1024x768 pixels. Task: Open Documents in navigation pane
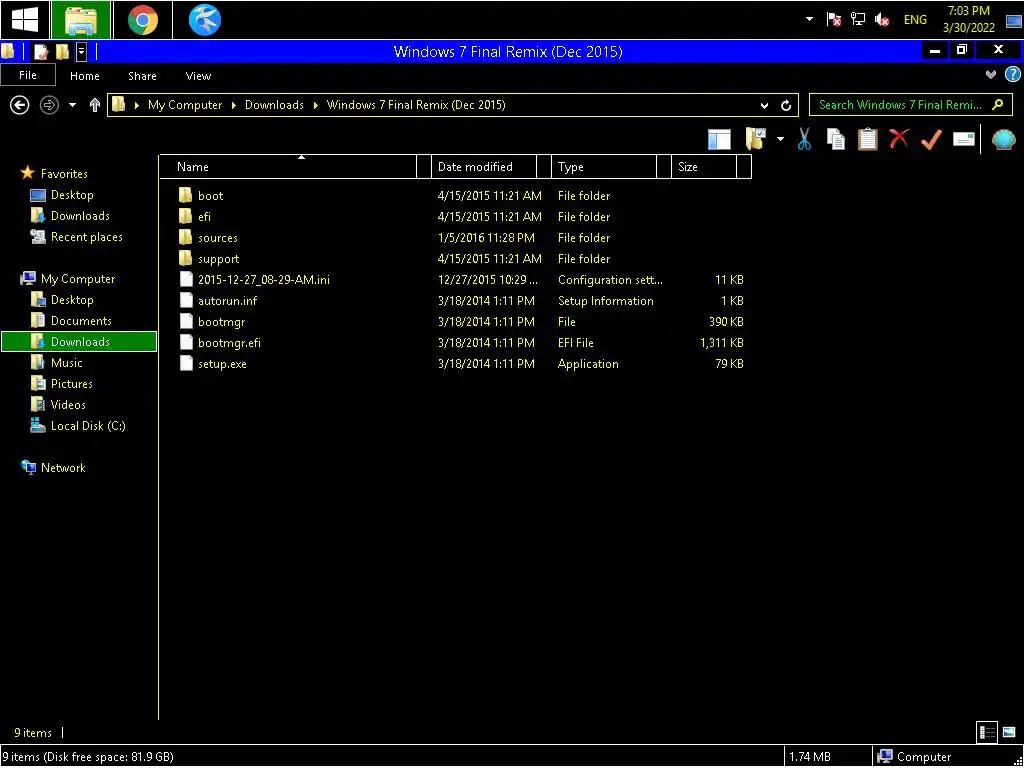pyautogui.click(x=81, y=321)
